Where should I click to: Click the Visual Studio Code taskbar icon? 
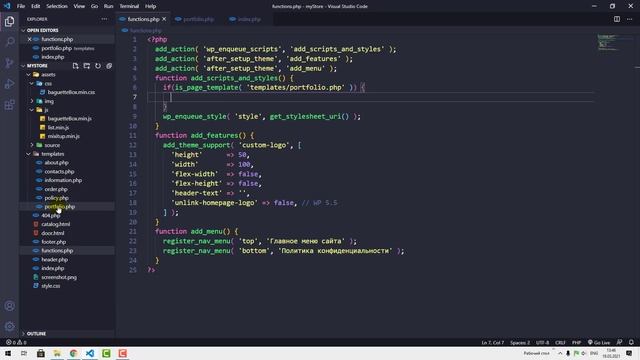[90, 353]
